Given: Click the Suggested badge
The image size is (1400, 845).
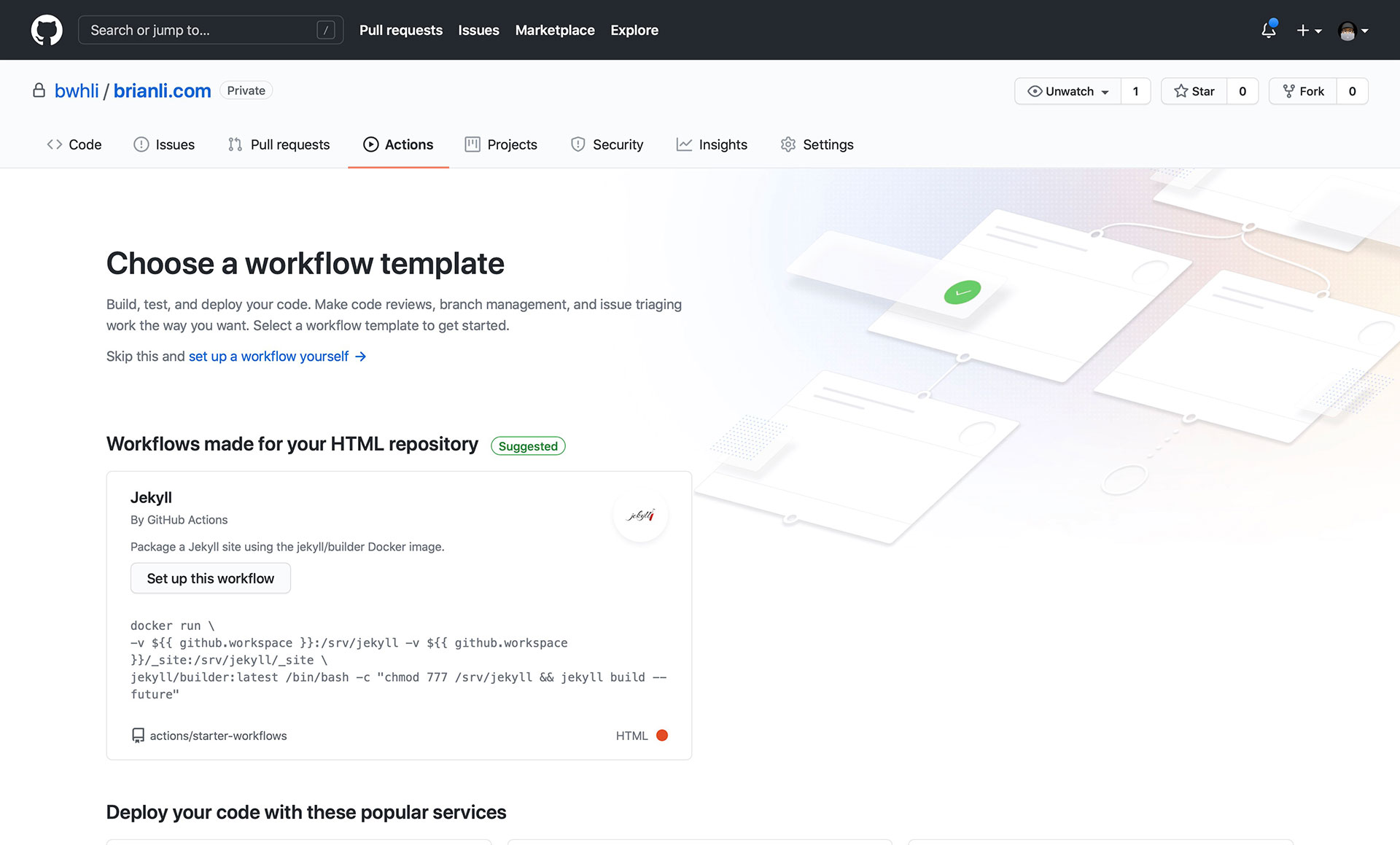Looking at the screenshot, I should pos(528,446).
